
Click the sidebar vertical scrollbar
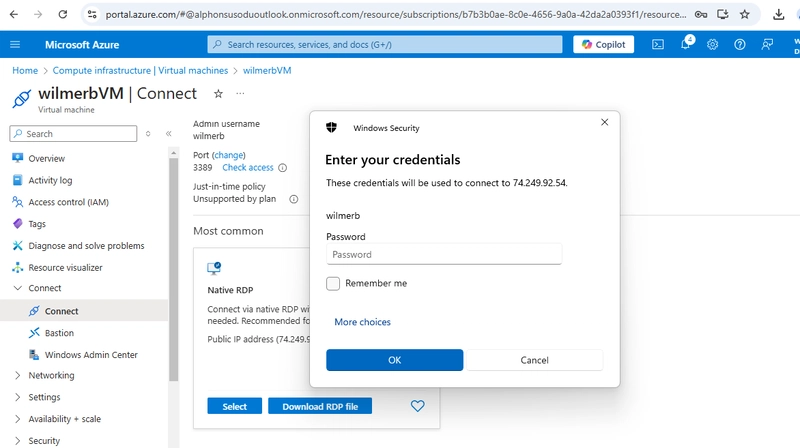coord(174,269)
